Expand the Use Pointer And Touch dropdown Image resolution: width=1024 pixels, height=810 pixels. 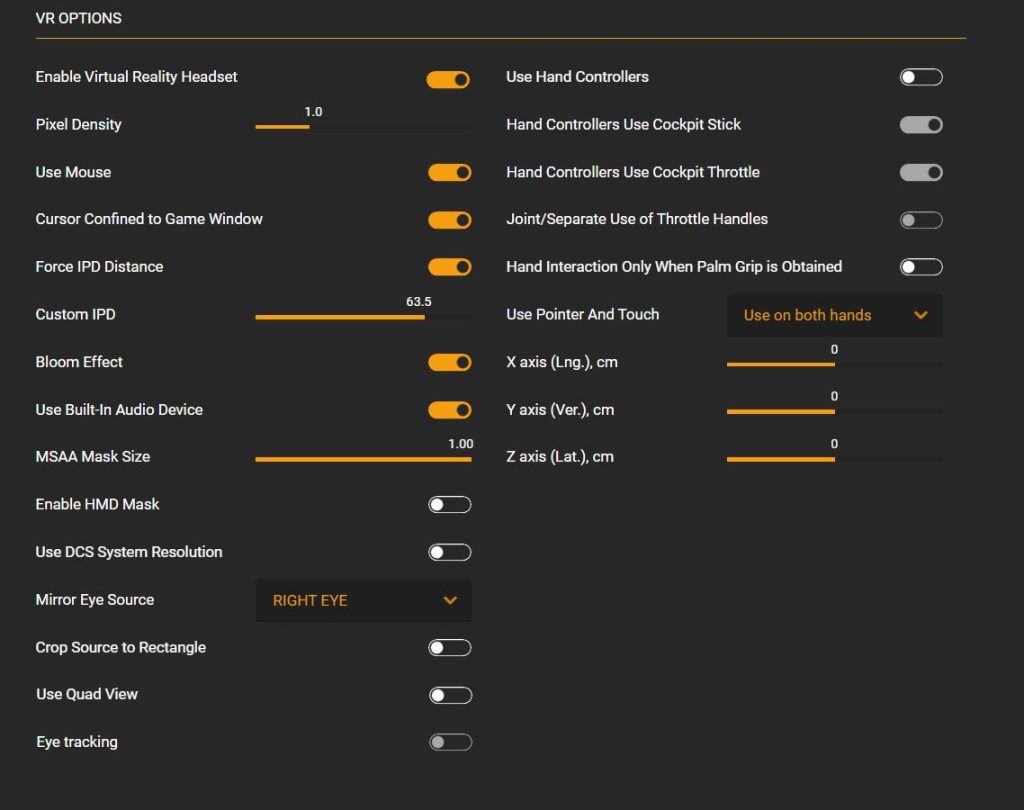pyautogui.click(x=834, y=315)
